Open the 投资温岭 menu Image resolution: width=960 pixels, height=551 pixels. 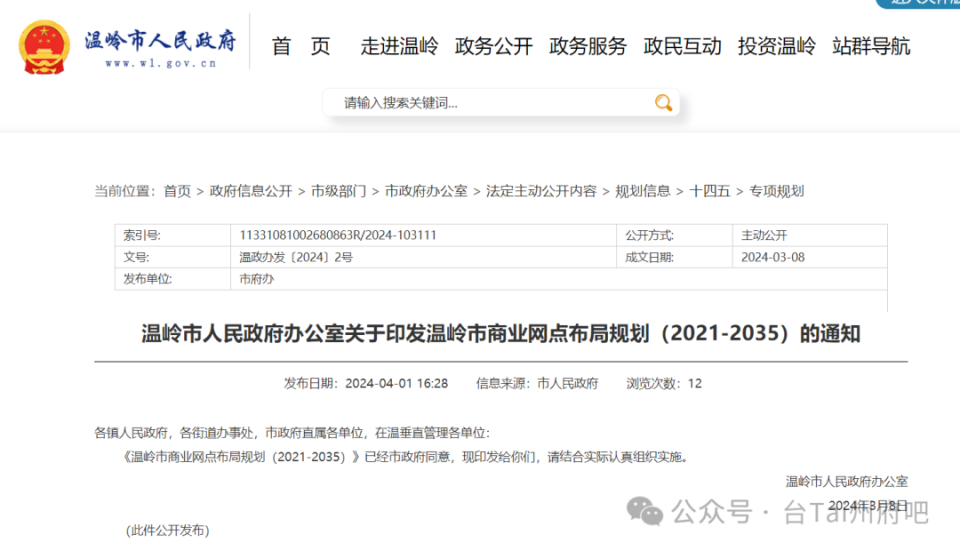point(776,46)
